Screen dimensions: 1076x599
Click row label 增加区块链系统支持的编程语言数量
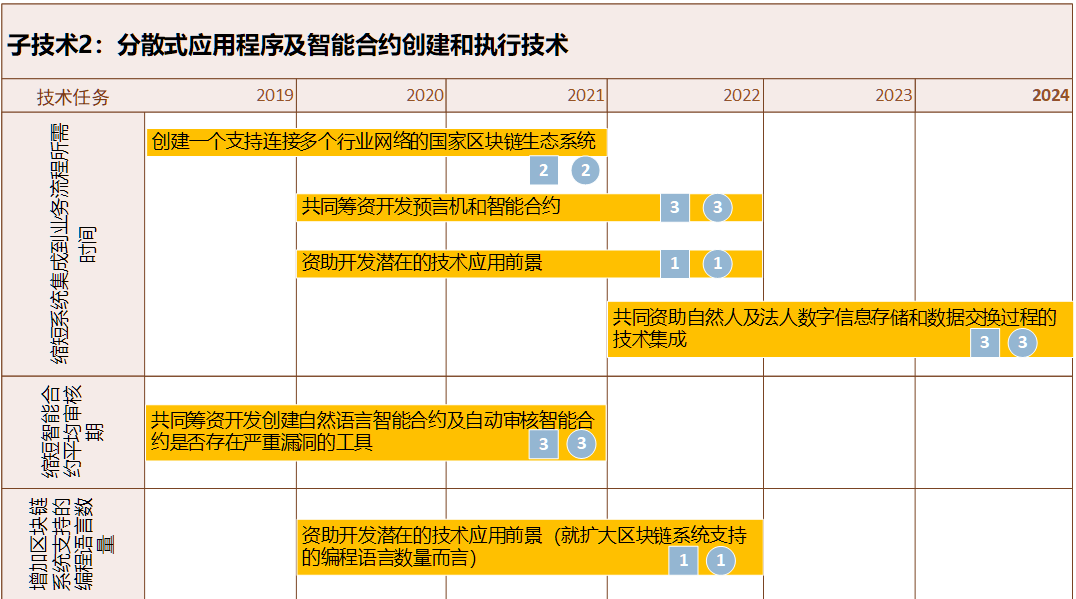pyautogui.click(x=72, y=544)
